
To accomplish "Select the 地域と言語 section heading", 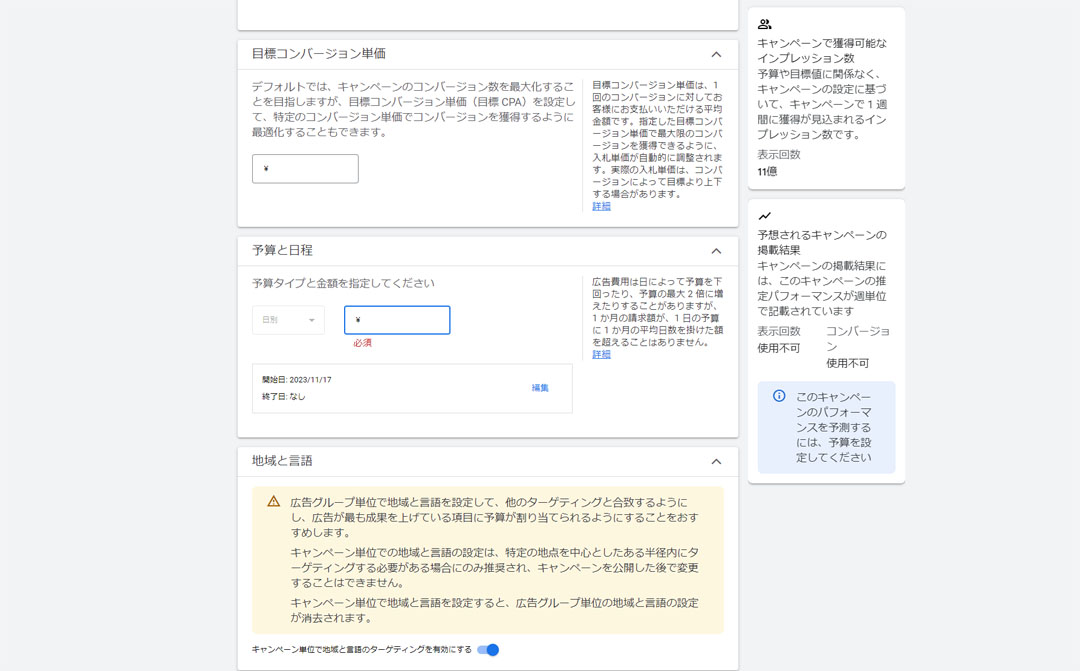I will click(x=282, y=461).
